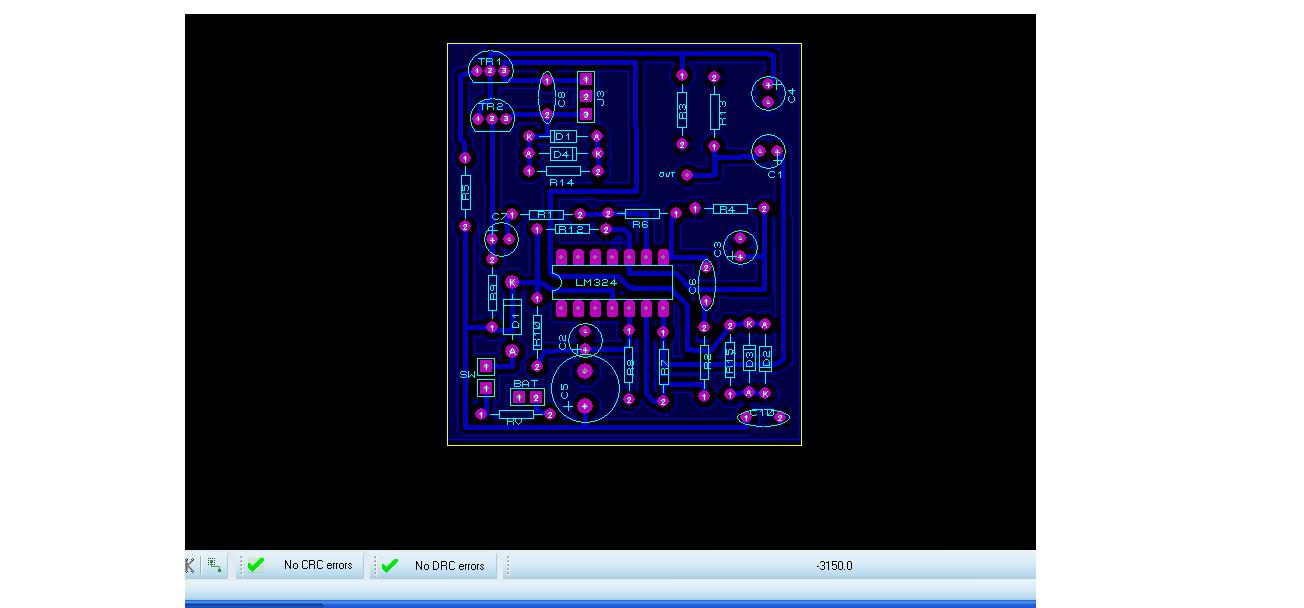
Task: Select transistor TR1 on the board
Action: coord(490,68)
